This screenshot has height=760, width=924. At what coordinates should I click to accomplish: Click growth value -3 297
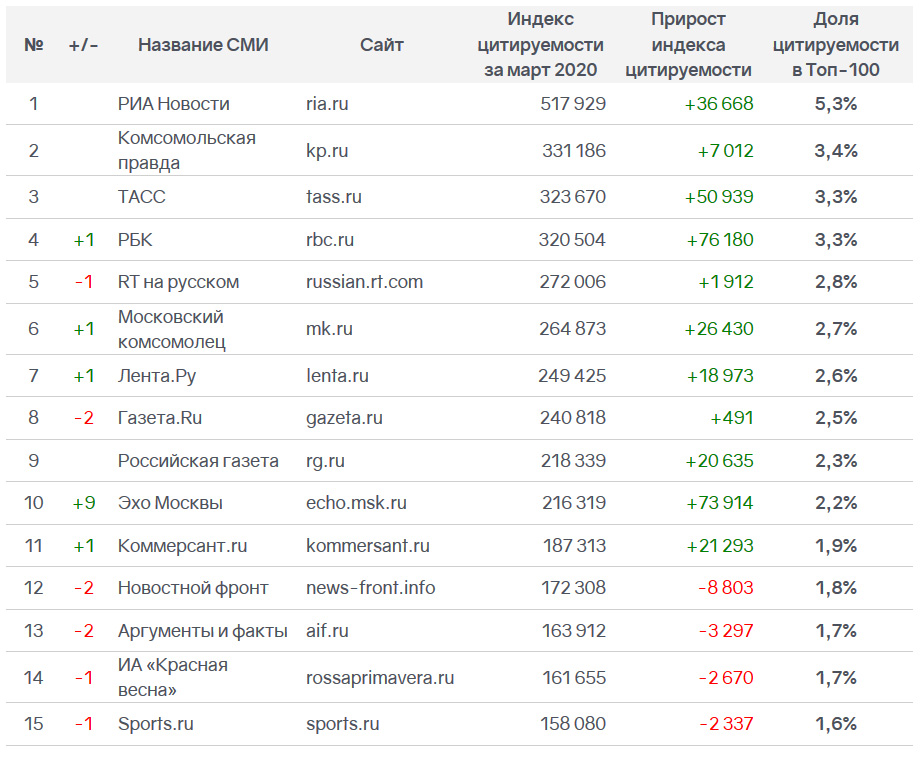pyautogui.click(x=726, y=631)
